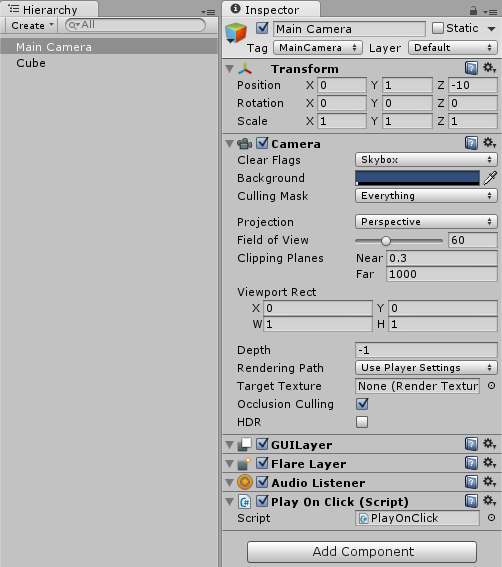Open Camera component gear settings menu
502x567 pixels.
pyautogui.click(x=489, y=143)
